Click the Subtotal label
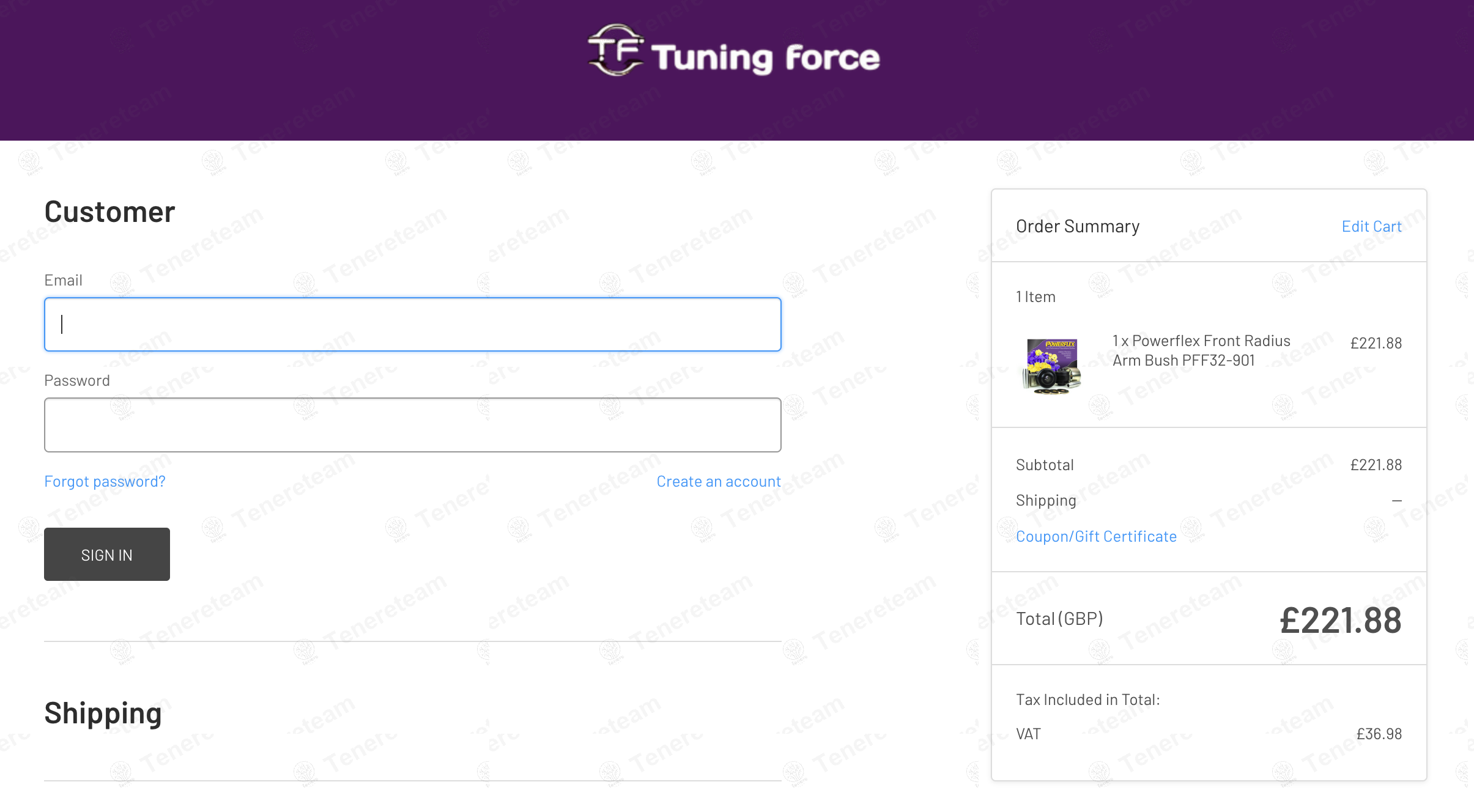This screenshot has height=812, width=1474. tap(1045, 465)
